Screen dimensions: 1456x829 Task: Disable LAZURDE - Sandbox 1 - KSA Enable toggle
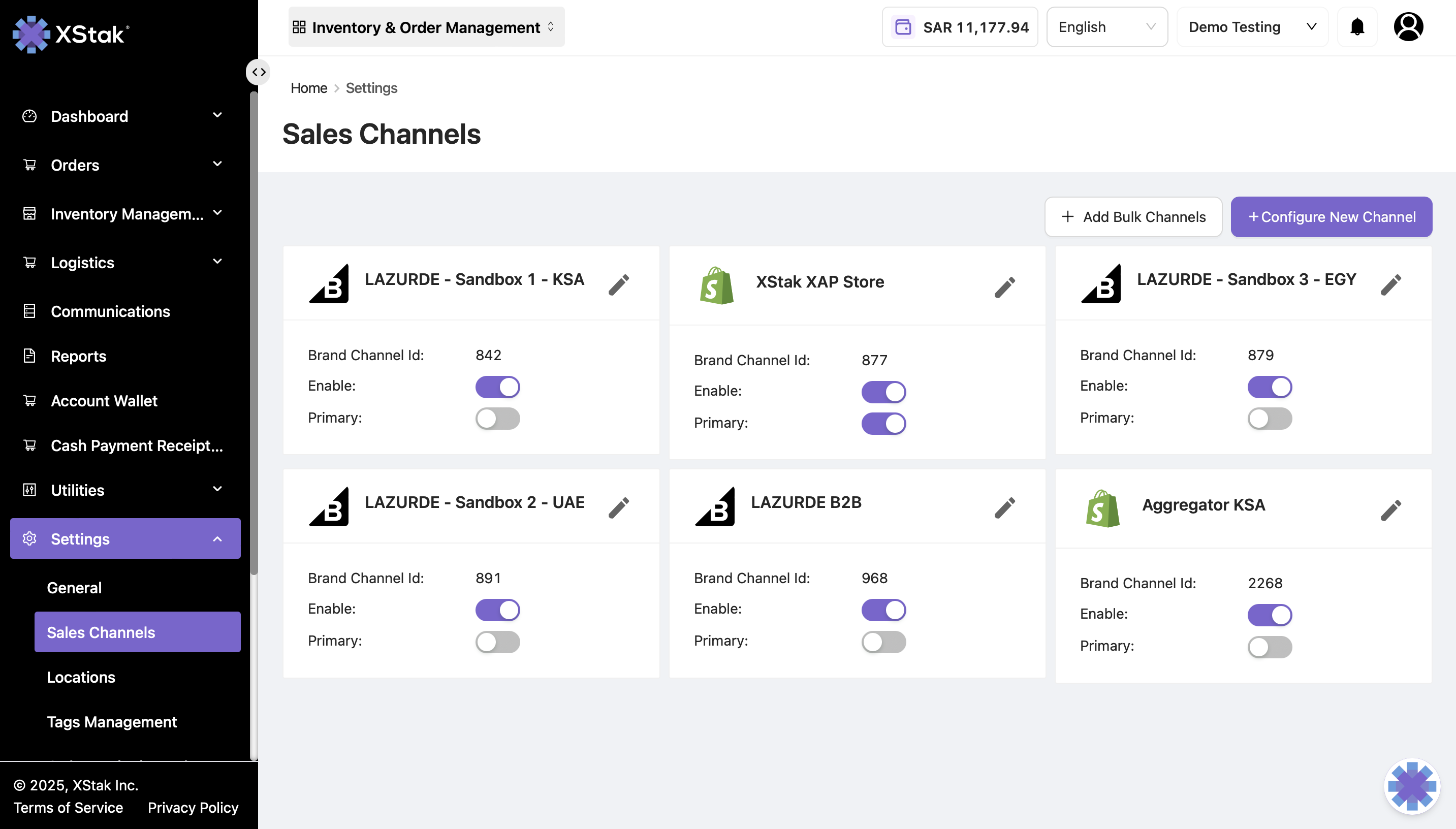(497, 387)
